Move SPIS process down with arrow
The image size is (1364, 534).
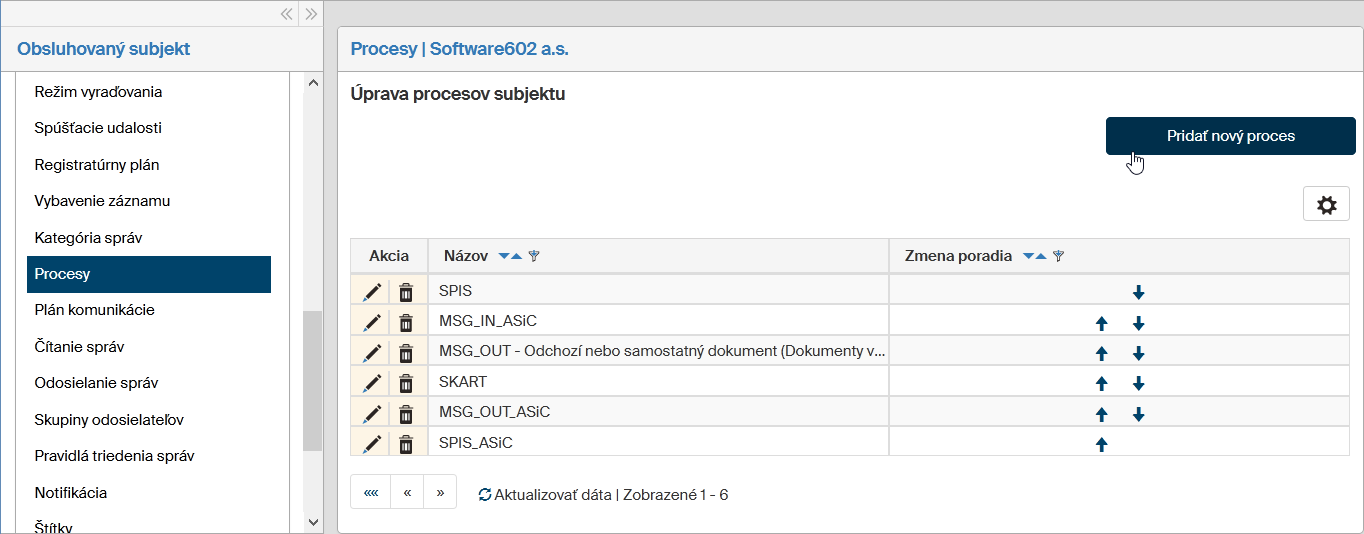pos(1138,293)
